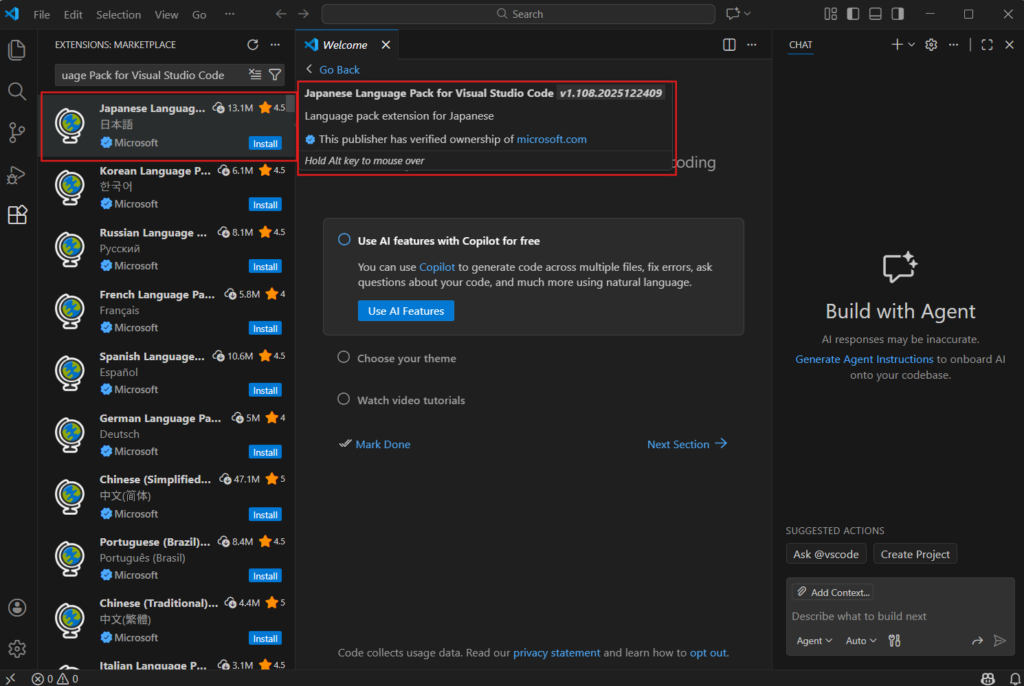1024x686 pixels.
Task: Clear the extensions search results
Action: (x=255, y=75)
